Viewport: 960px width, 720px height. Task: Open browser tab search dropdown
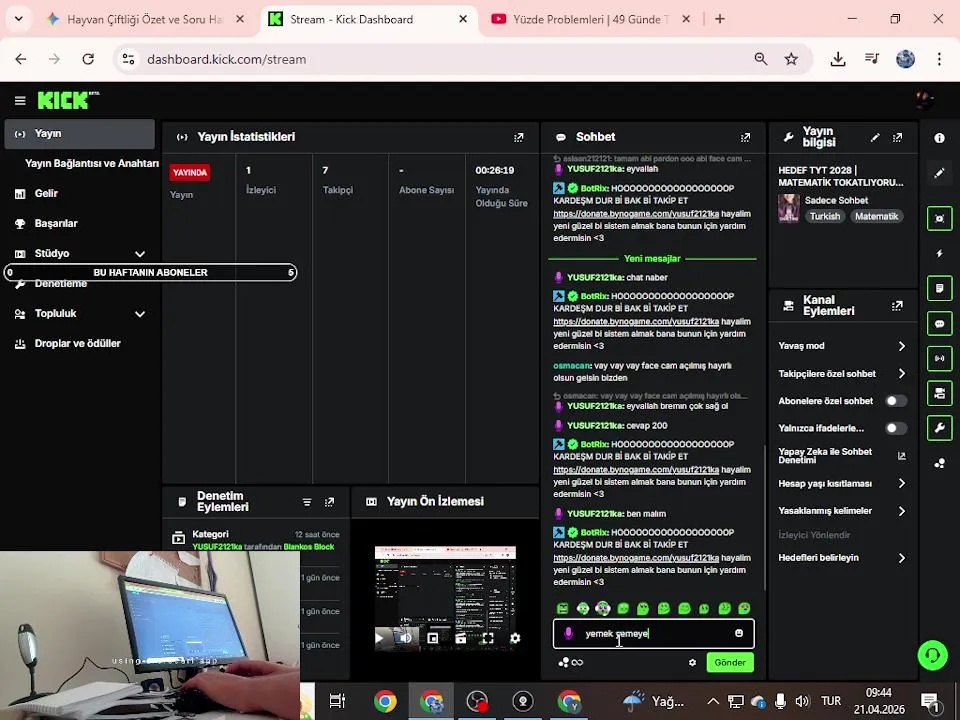point(19,19)
